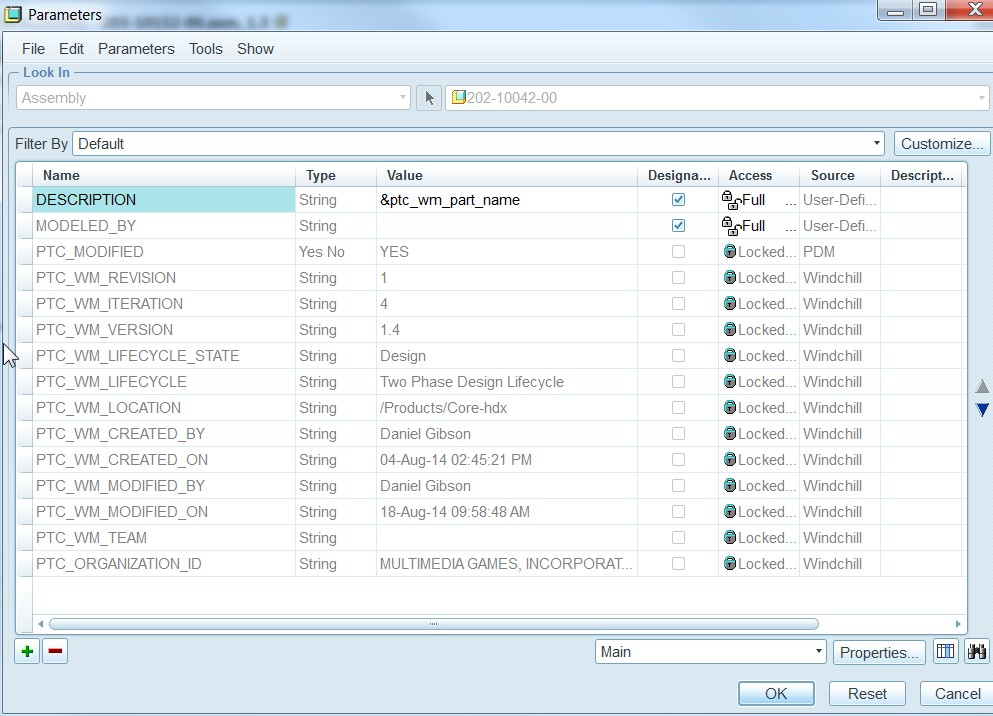Click the lock icon in the PTC_WM_VERSION row
Screen dimensions: 993x716
click(x=730, y=330)
